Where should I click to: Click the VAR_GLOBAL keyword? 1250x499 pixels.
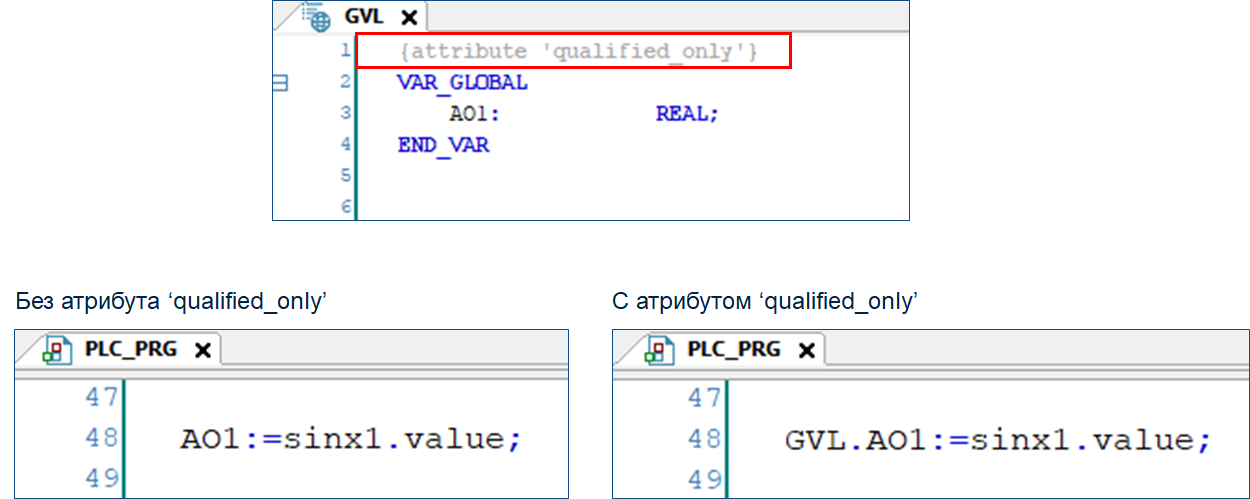pos(462,83)
